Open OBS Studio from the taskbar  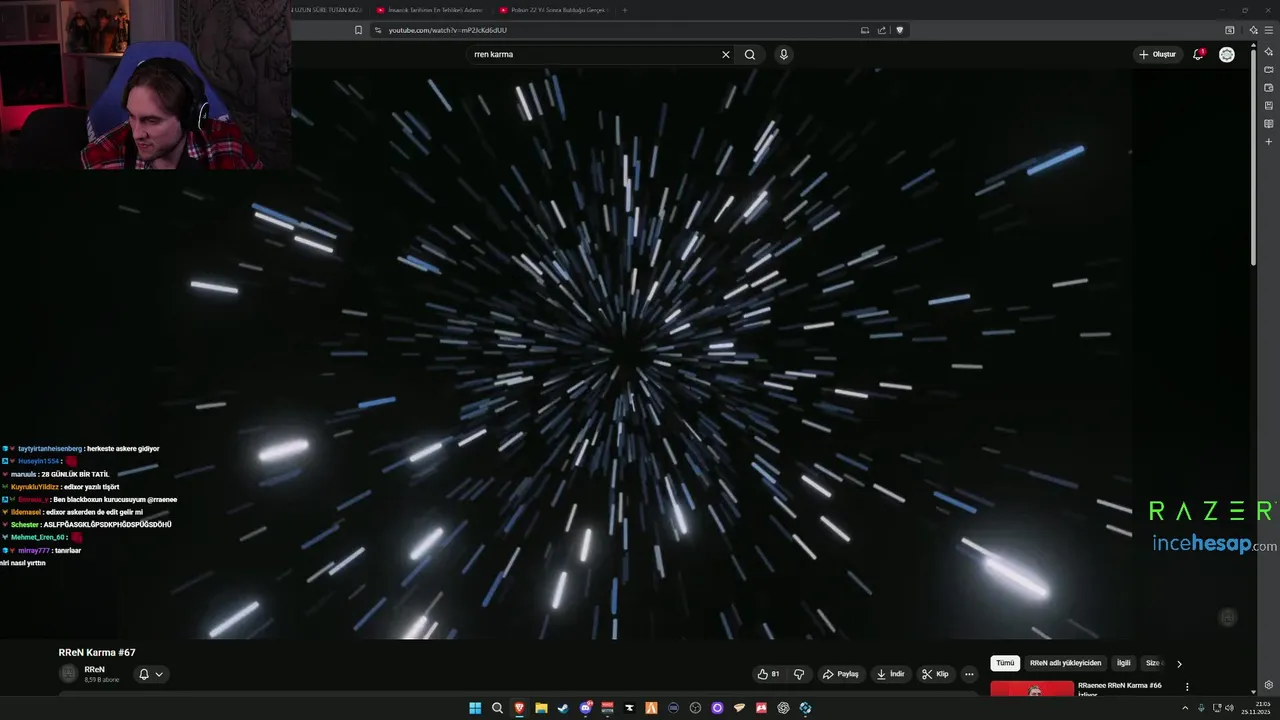[x=695, y=708]
